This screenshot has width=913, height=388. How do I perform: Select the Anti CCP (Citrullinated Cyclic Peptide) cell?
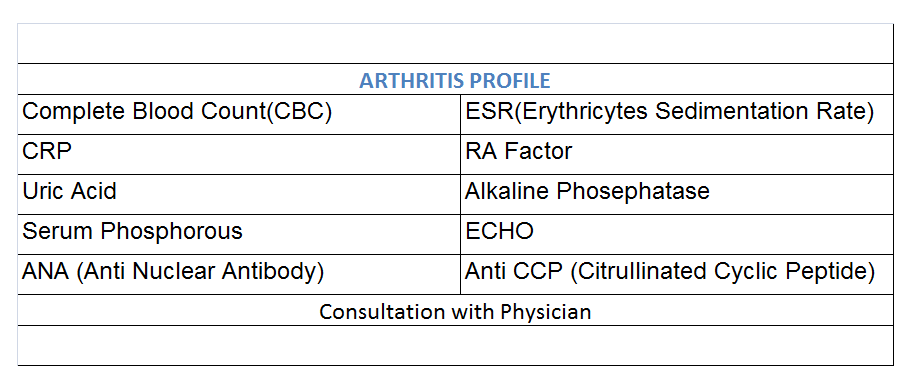677,274
